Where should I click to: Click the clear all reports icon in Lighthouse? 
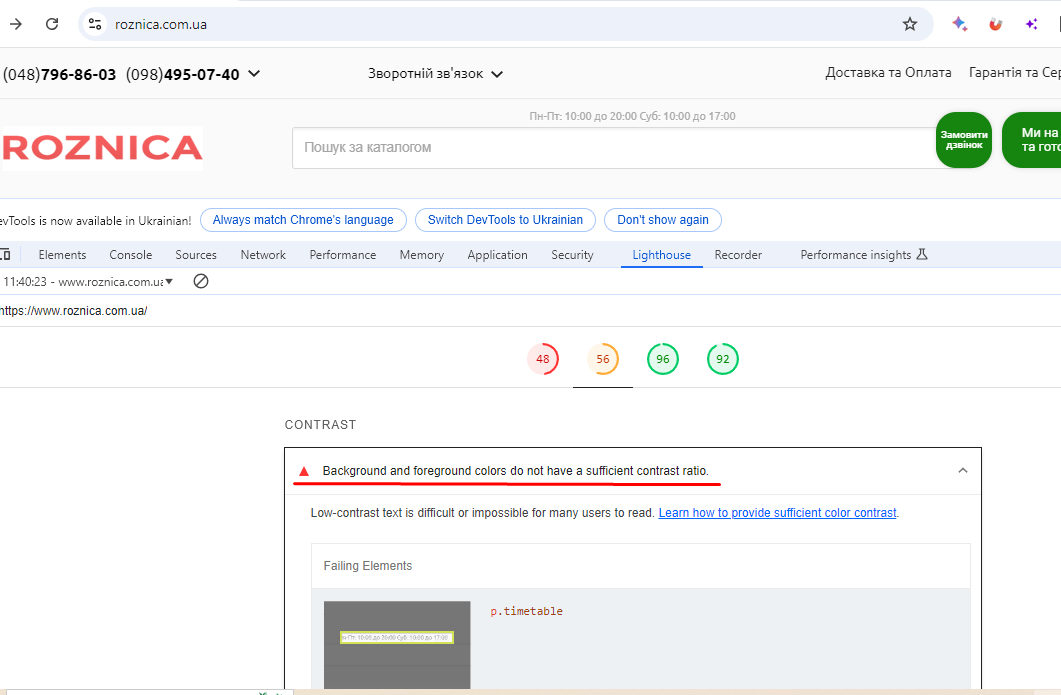pos(200,282)
